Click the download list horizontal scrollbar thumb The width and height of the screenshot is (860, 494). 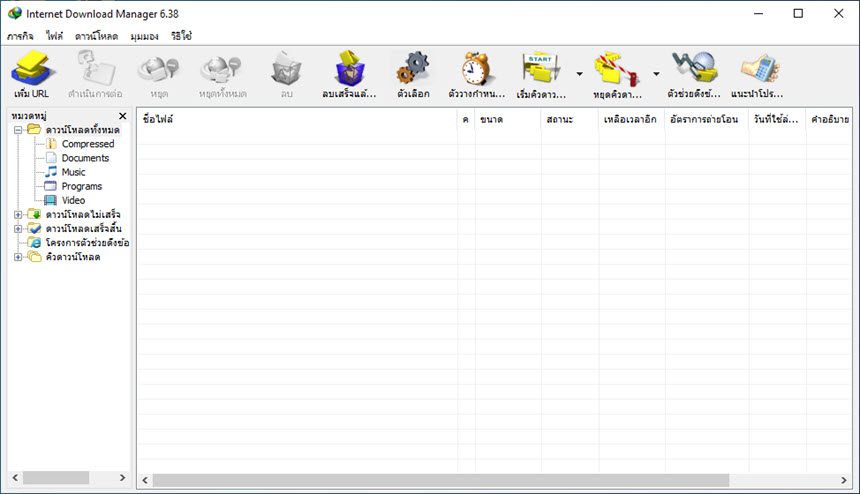[441, 480]
